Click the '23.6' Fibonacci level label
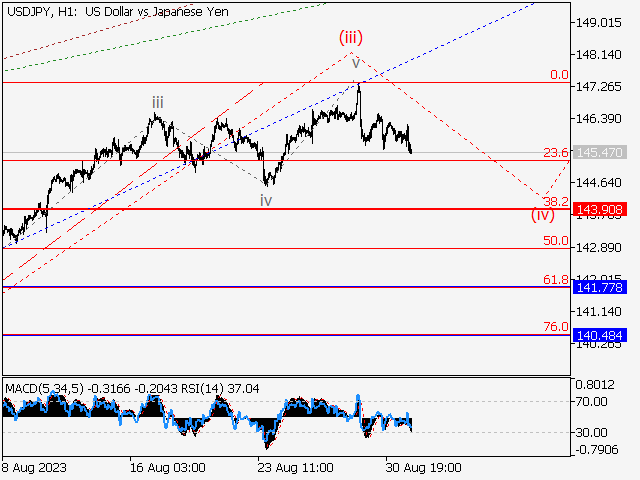Image resolution: width=640 pixels, height=480 pixels. tap(556, 153)
